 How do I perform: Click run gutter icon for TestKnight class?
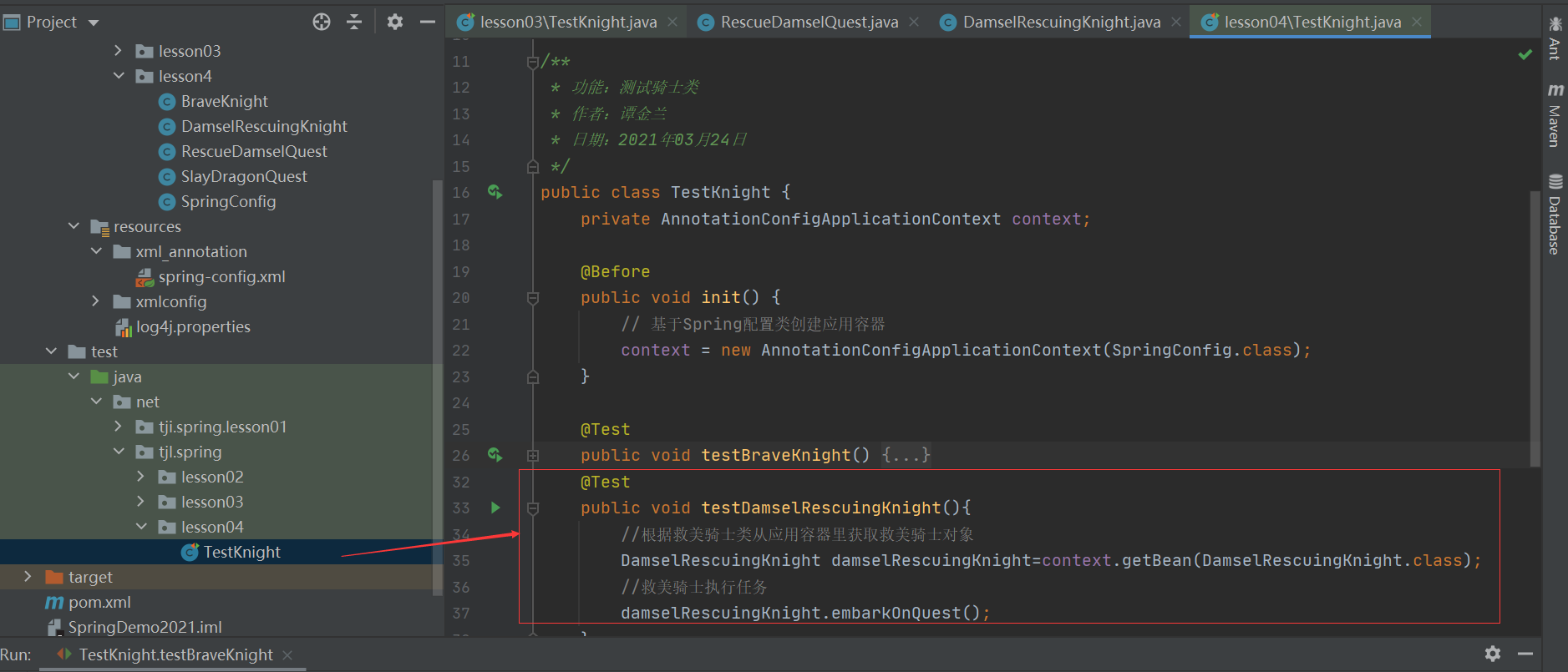point(495,192)
